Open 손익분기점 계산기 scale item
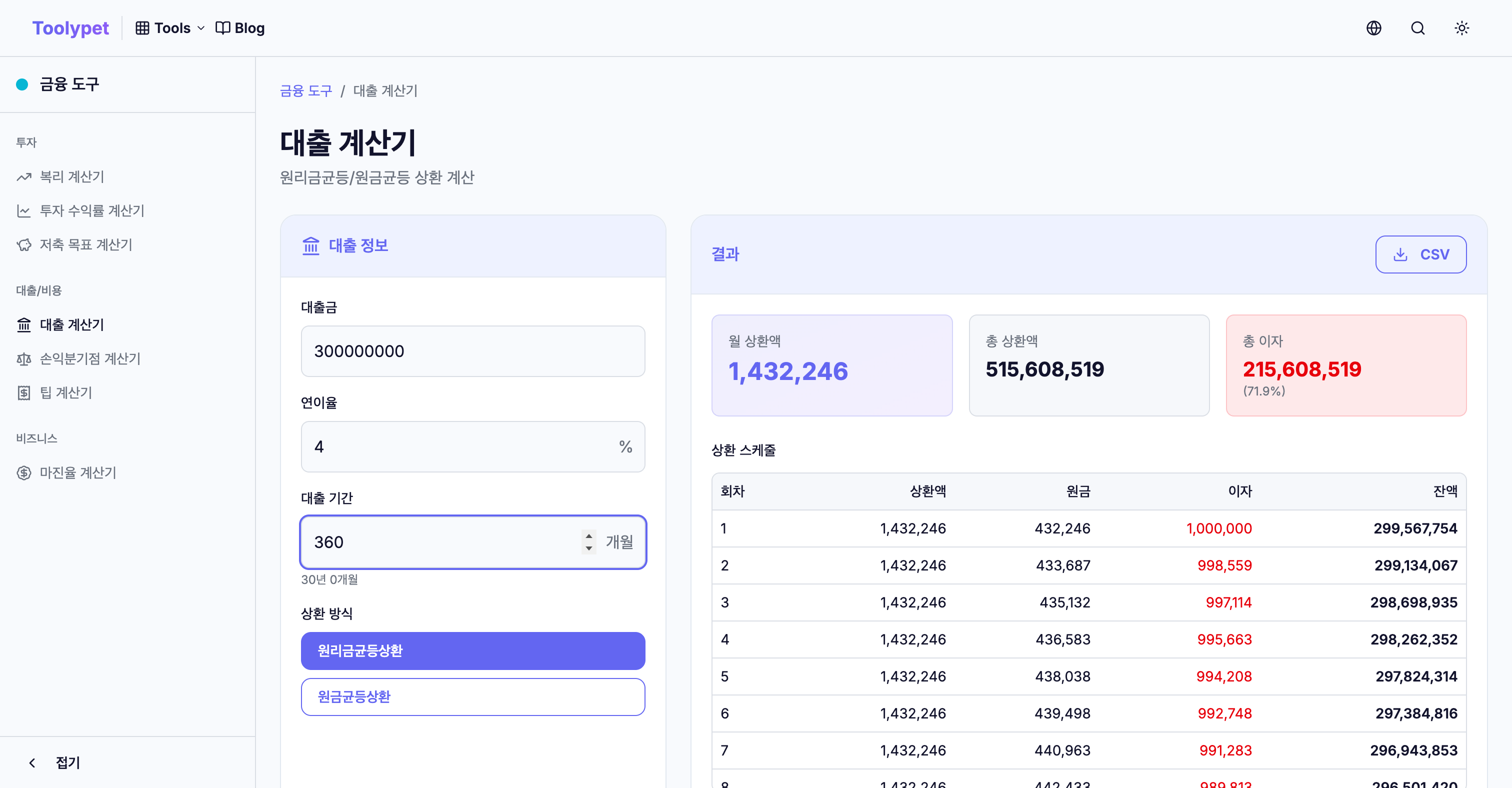Image resolution: width=1512 pixels, height=788 pixels. click(x=90, y=358)
